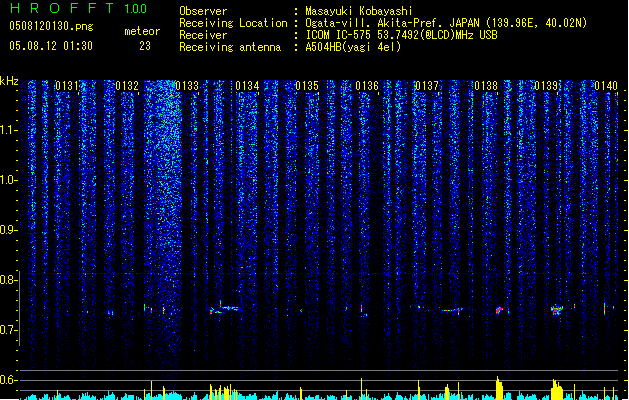Click the 0.6 kHz axis tick label
This screenshot has width=629, height=400.
8,380
